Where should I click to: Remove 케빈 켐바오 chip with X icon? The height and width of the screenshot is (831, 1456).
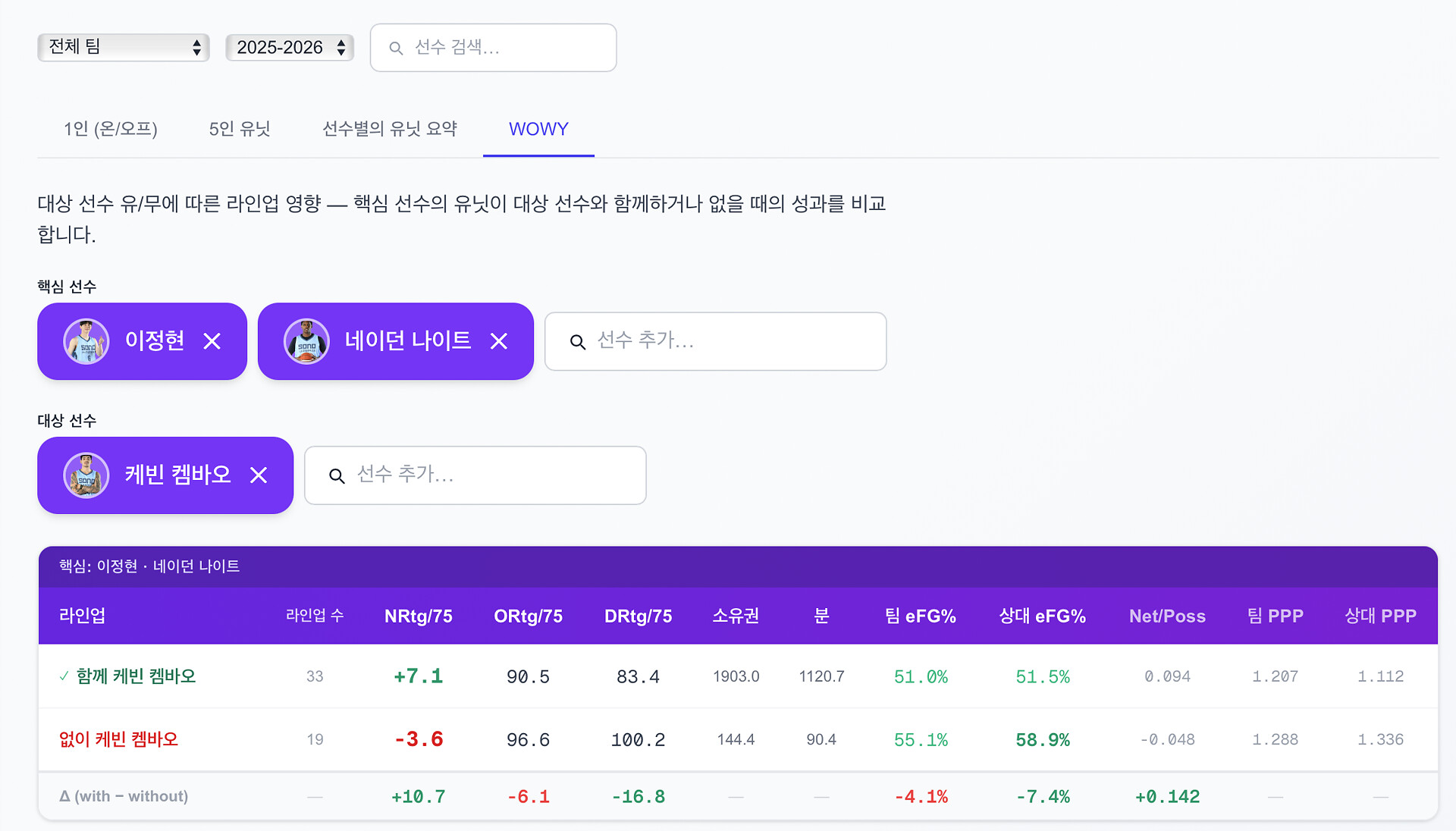[259, 475]
